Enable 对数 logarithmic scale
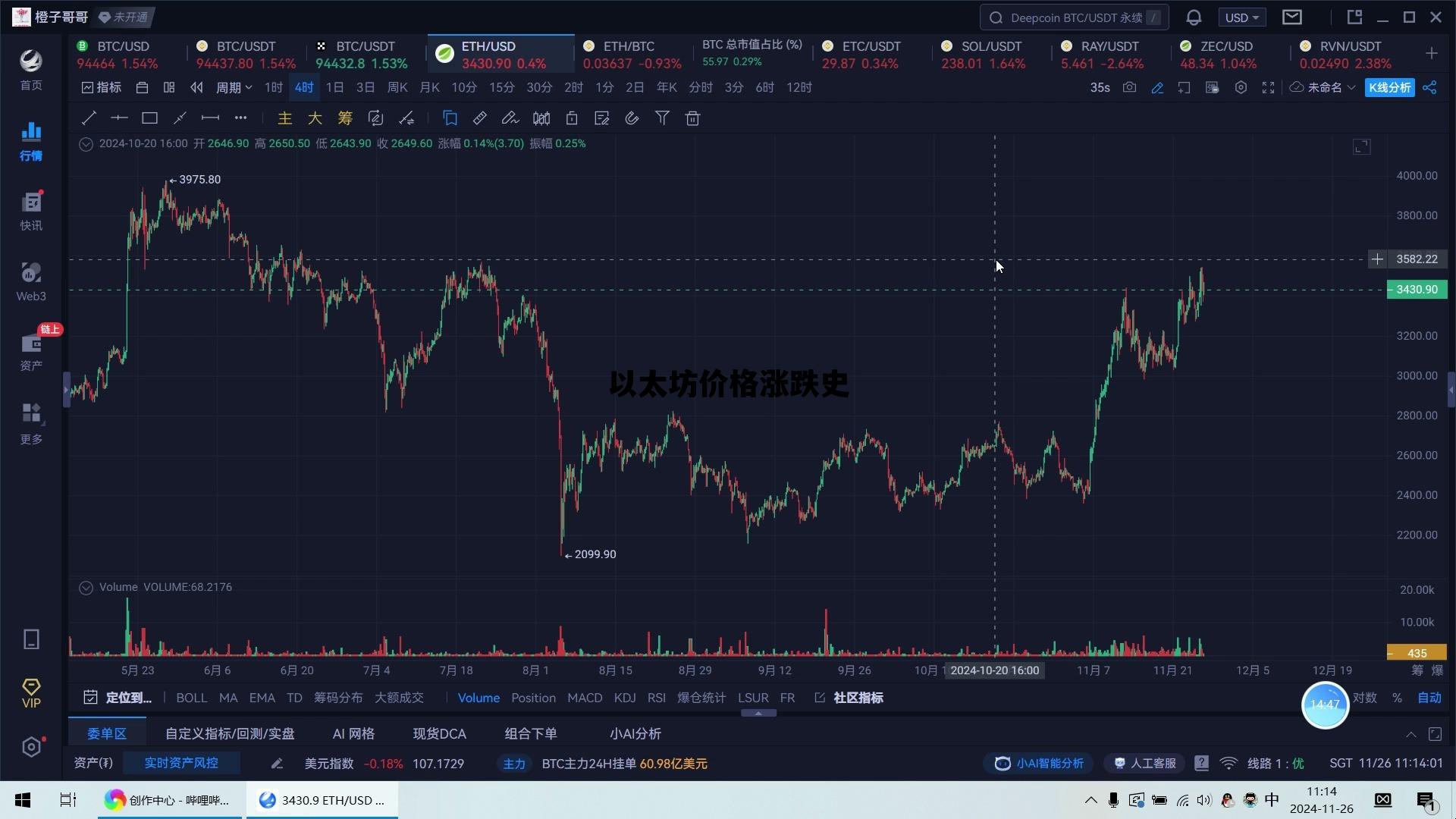This screenshot has height=819, width=1456. pyautogui.click(x=1365, y=698)
